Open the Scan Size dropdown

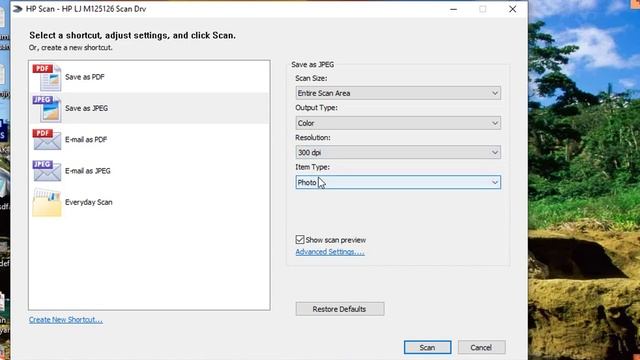tap(398, 93)
